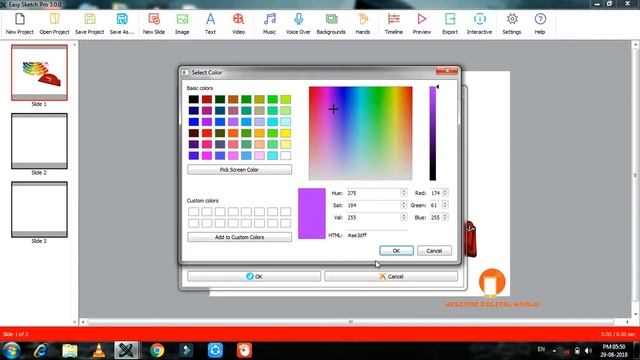The height and width of the screenshot is (360, 640).
Task: Insert an Image with the toolbar icon
Action: click(x=182, y=24)
